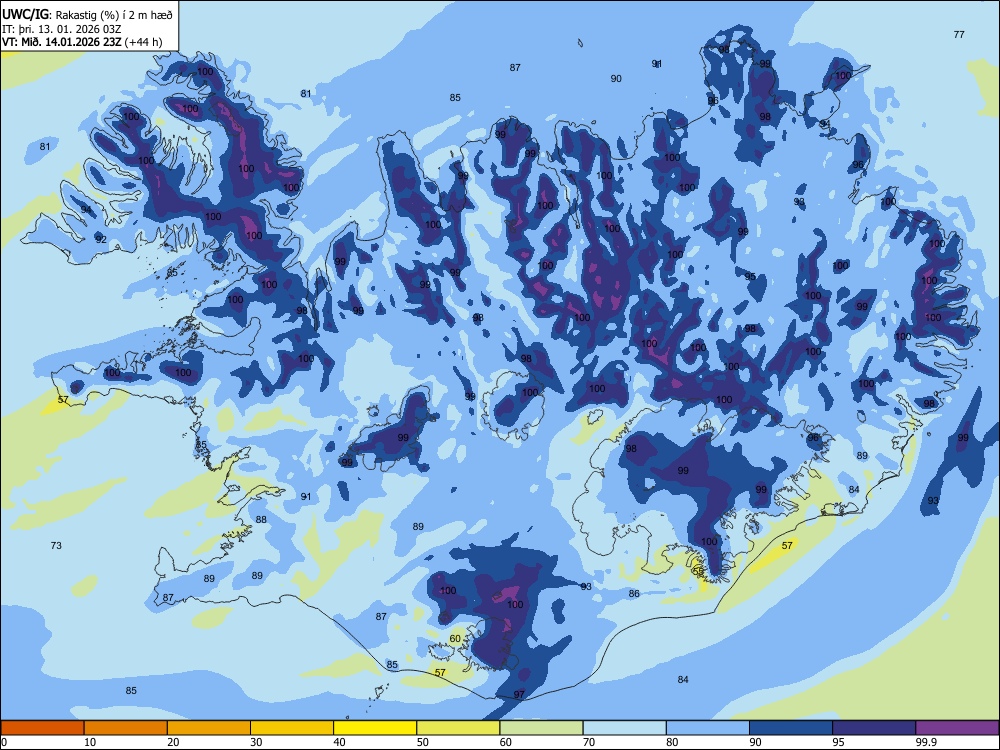1000x750 pixels.
Task: Select the humidity value 86 on the map
Action: tap(634, 593)
